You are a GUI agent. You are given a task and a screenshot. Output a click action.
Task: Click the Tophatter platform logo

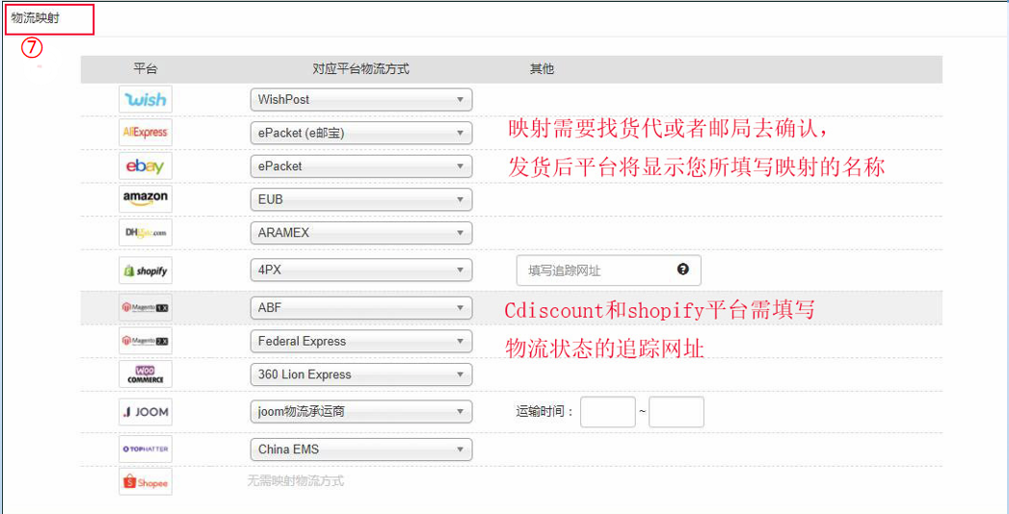[145, 449]
